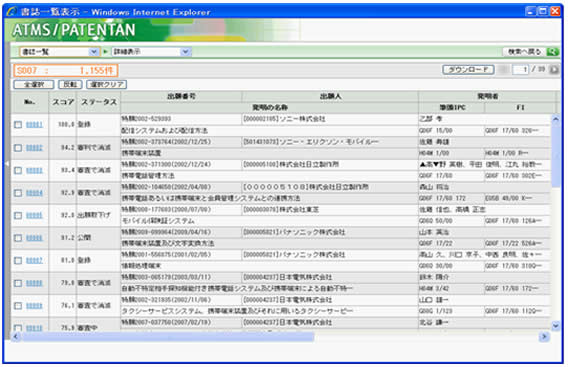Go to the next results page arrow
This screenshot has height=367, width=568.
click(x=554, y=70)
